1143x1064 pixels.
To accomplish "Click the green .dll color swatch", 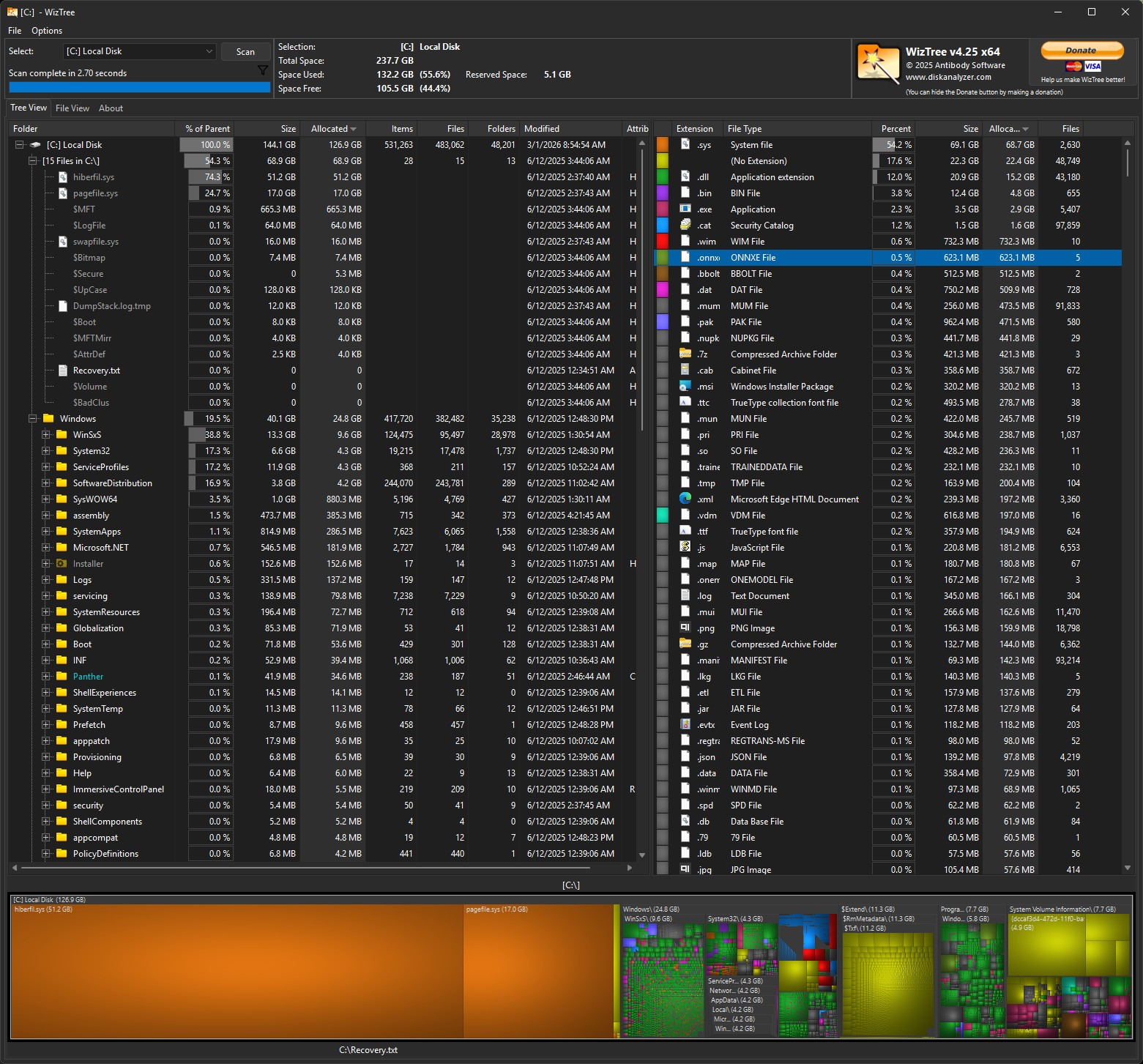I will 663,177.
